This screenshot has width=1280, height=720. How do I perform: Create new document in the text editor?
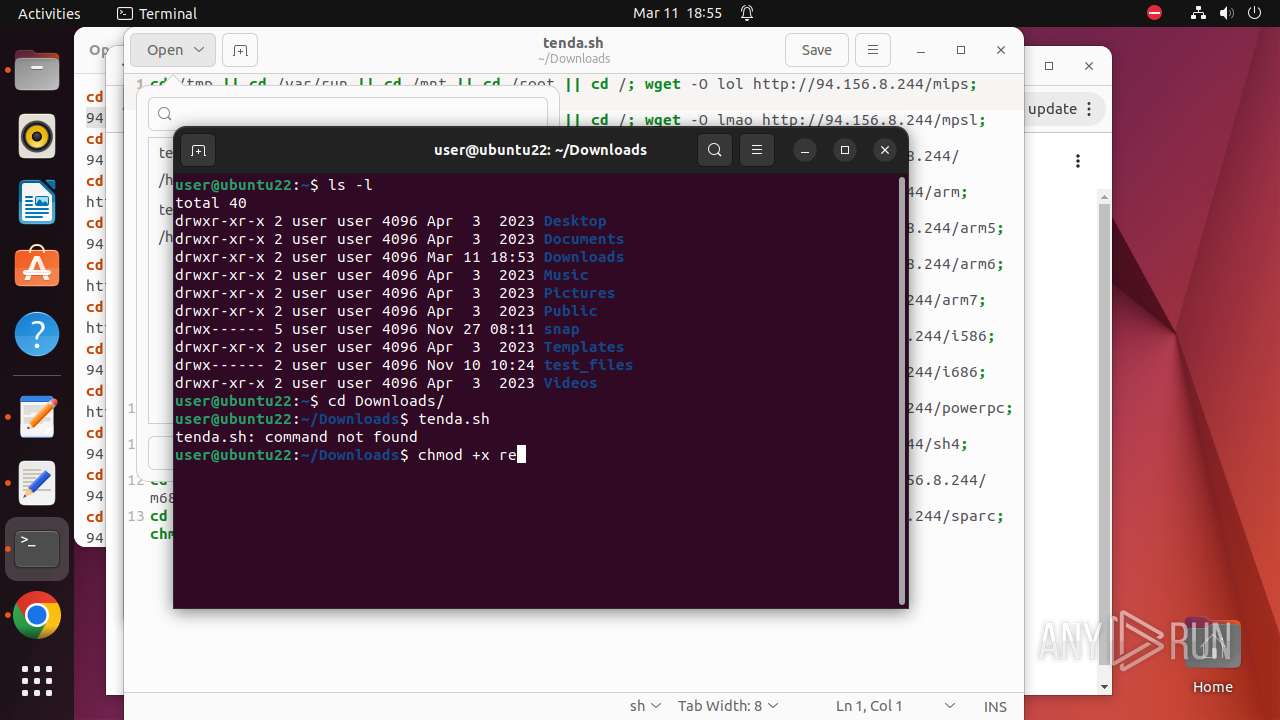tap(240, 50)
